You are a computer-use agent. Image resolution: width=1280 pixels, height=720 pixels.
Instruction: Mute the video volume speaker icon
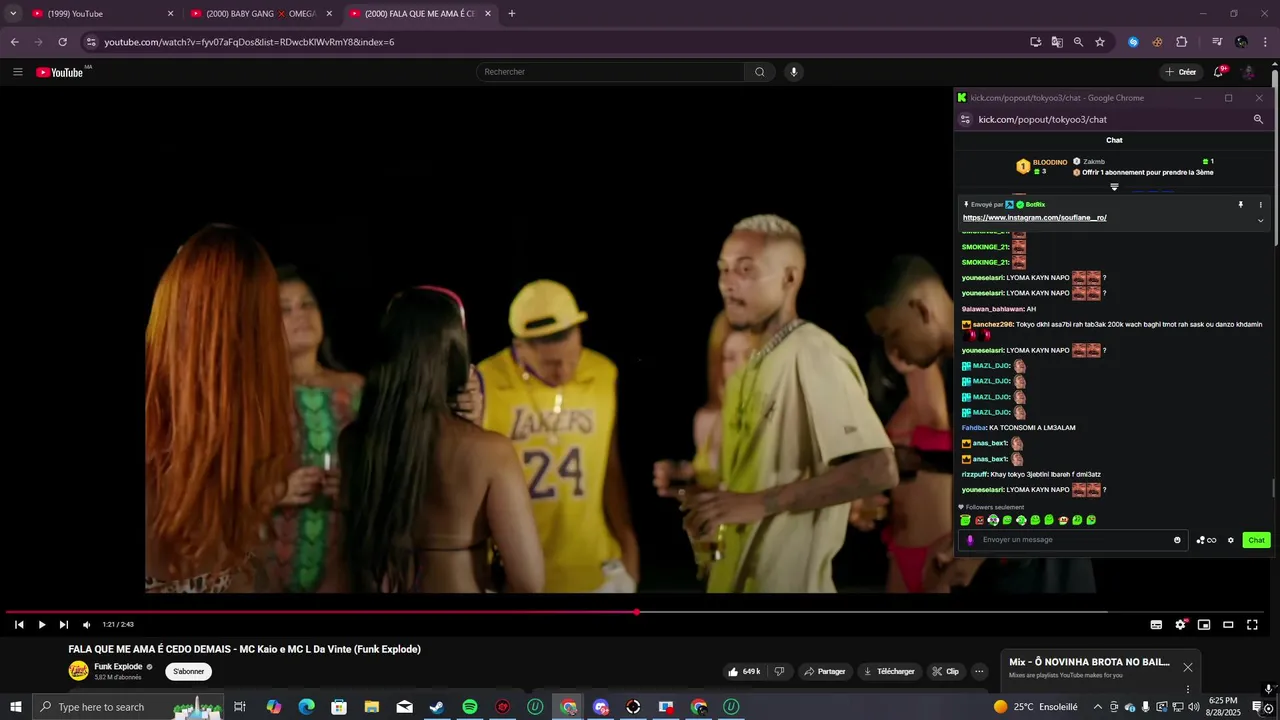pyautogui.click(x=87, y=625)
